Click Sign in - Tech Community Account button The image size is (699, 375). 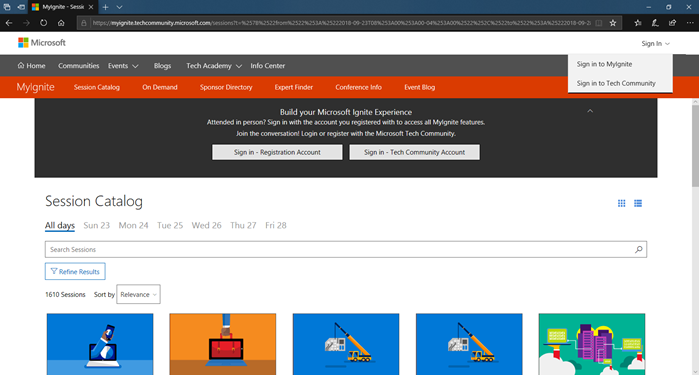coord(415,152)
